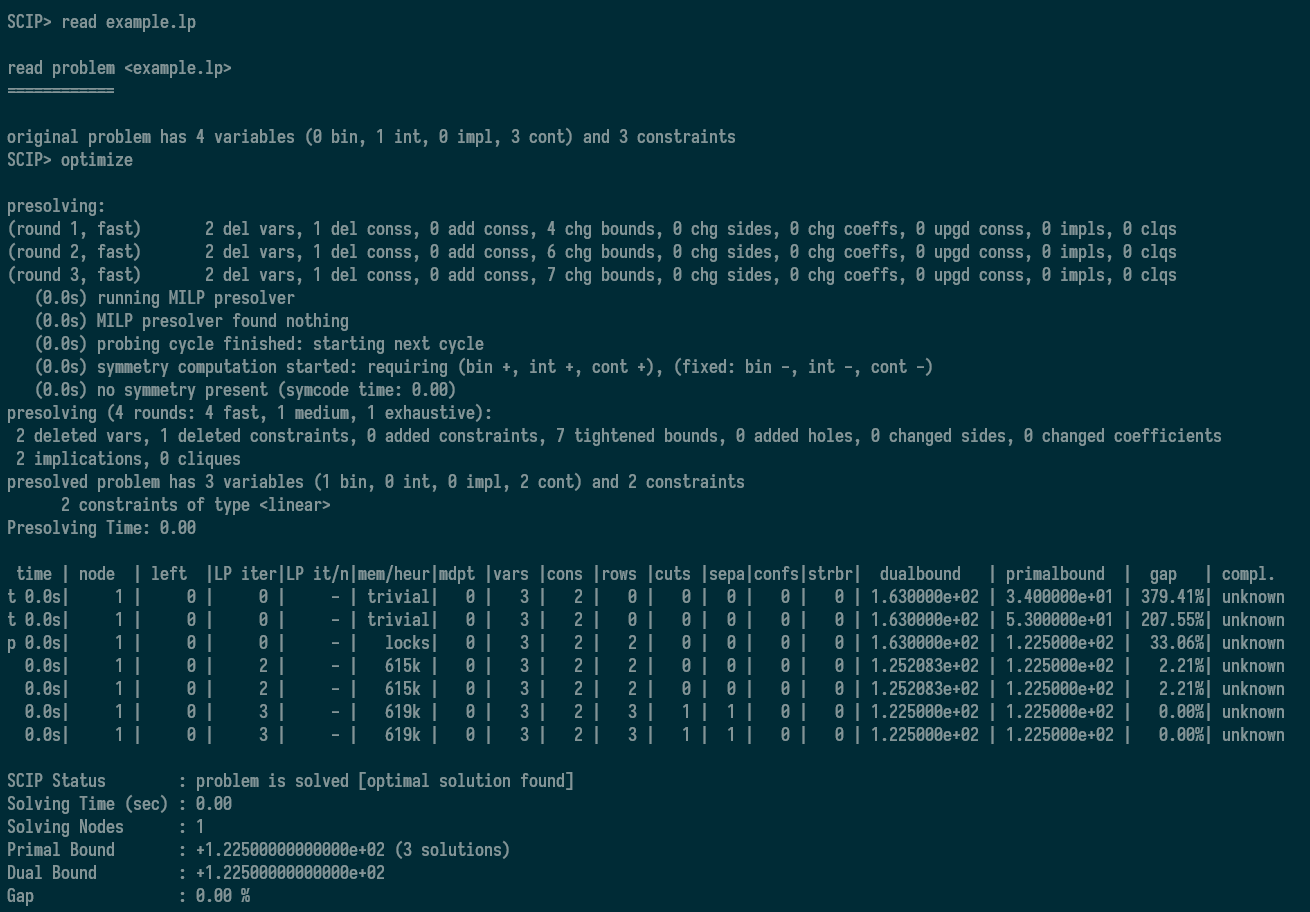
Task: Click the 'locks' heuristic entry in table
Action: coord(407,643)
